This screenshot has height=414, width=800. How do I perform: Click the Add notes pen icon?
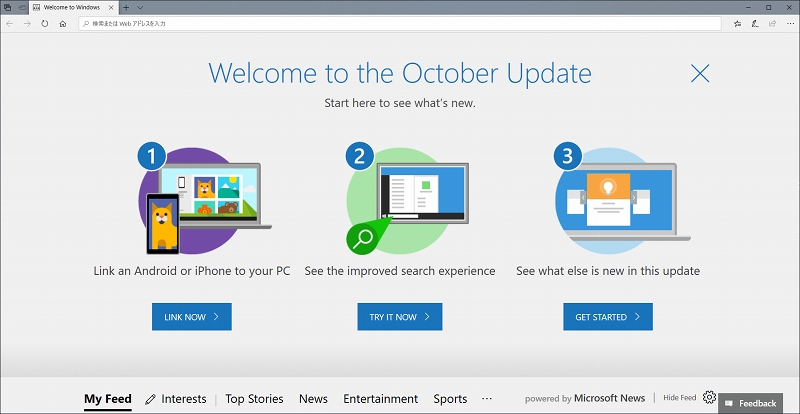tap(755, 23)
